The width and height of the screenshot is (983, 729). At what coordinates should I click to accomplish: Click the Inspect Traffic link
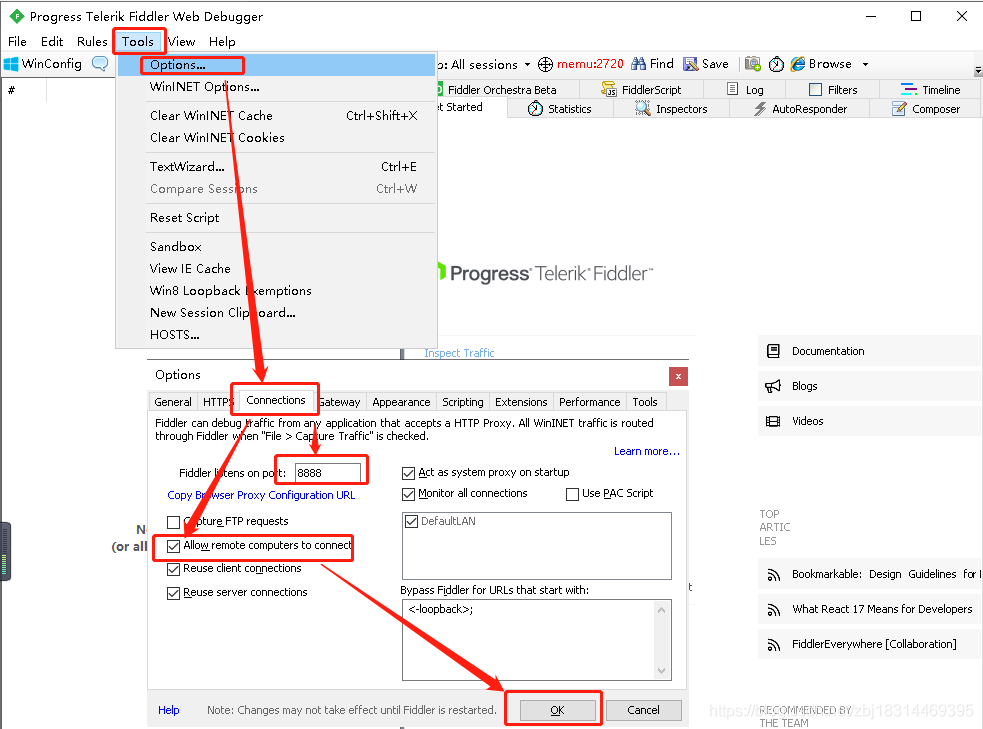(459, 353)
